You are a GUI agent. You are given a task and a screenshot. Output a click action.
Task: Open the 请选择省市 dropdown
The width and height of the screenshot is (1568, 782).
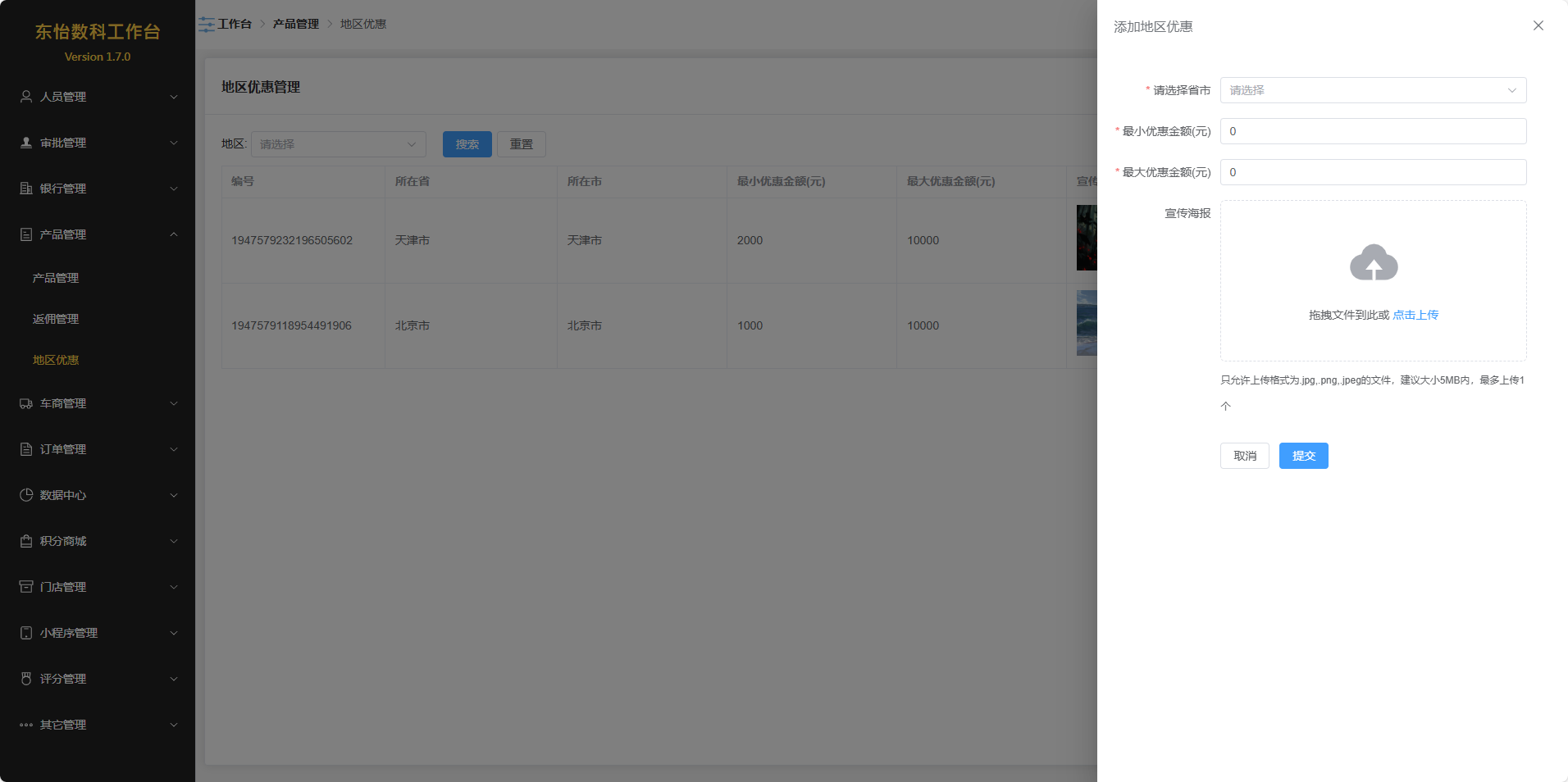(x=1373, y=90)
